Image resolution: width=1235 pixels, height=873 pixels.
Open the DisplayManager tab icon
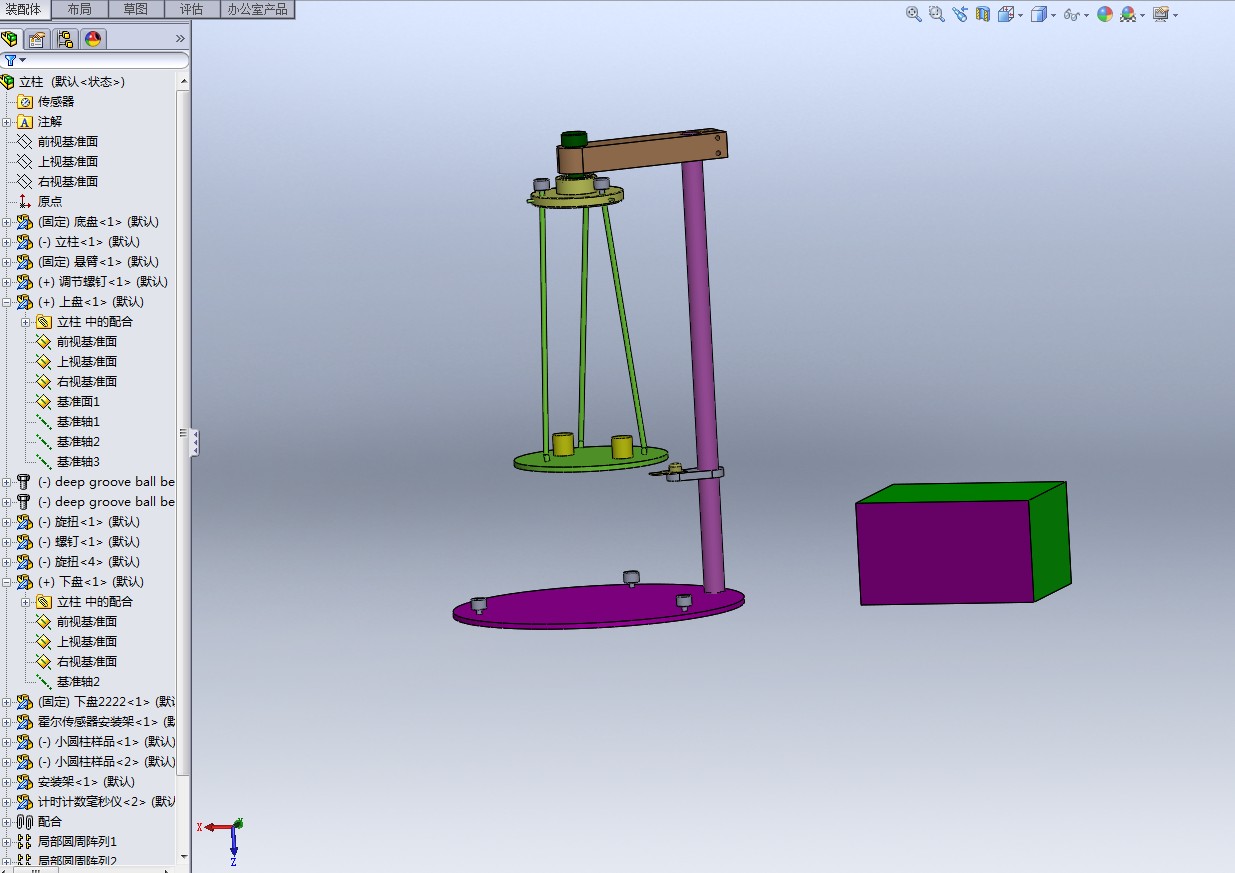pyautogui.click(x=93, y=39)
